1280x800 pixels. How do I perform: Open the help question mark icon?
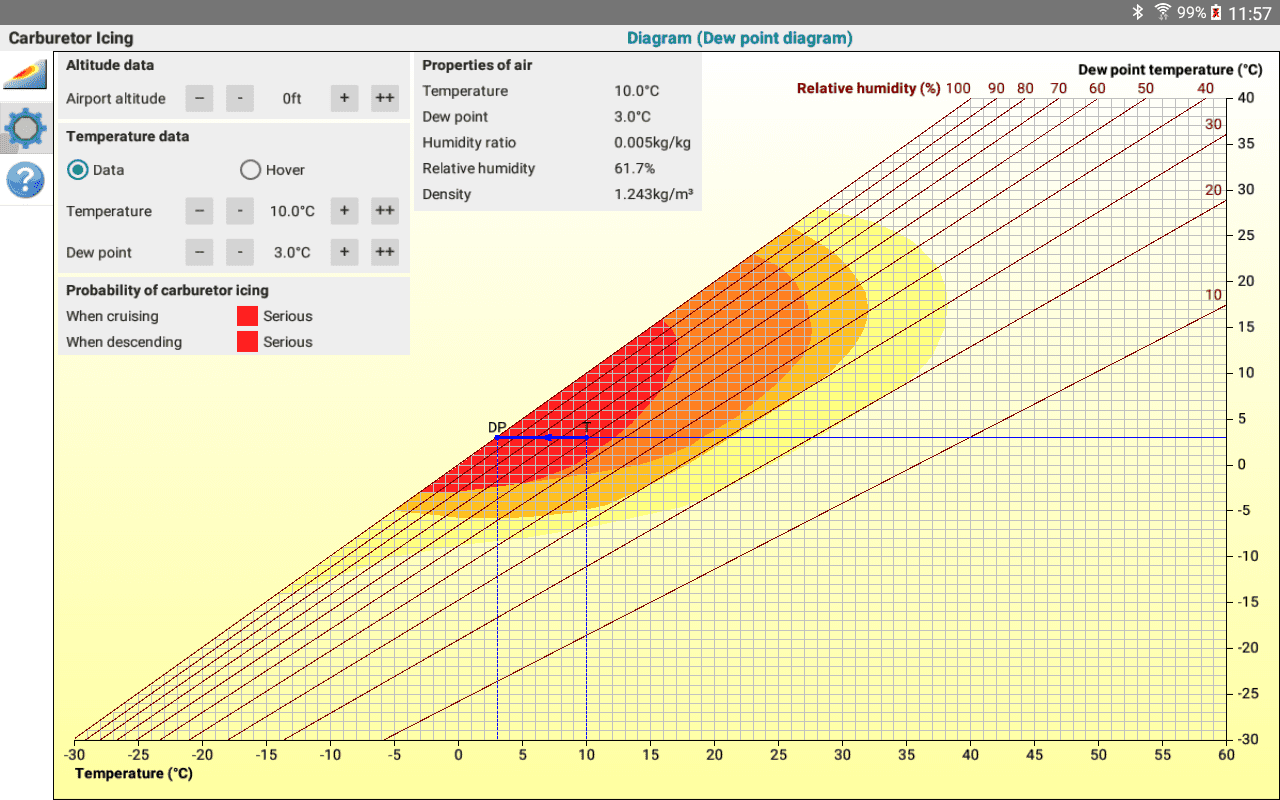[x=26, y=180]
